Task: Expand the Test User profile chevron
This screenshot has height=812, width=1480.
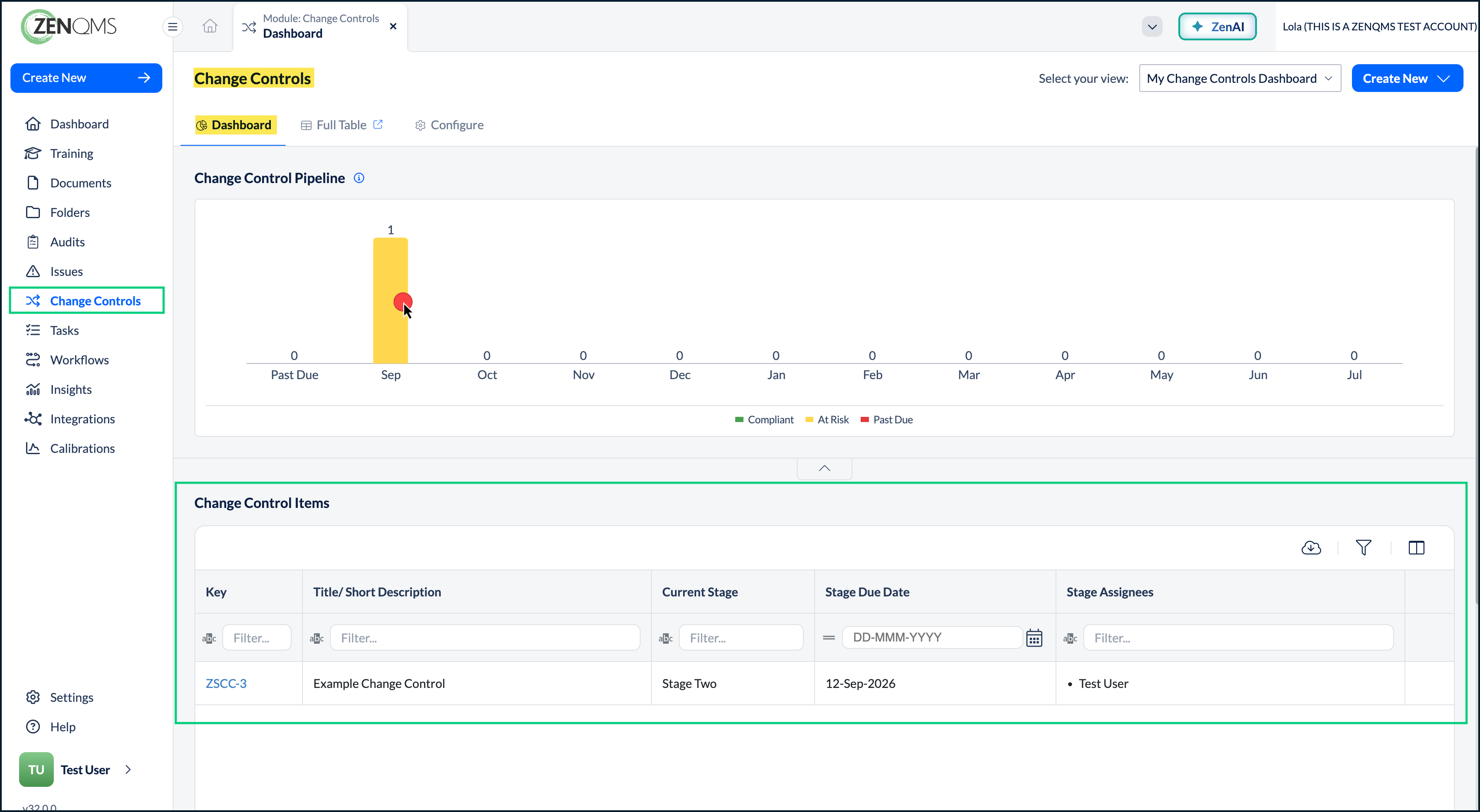Action: 128,769
